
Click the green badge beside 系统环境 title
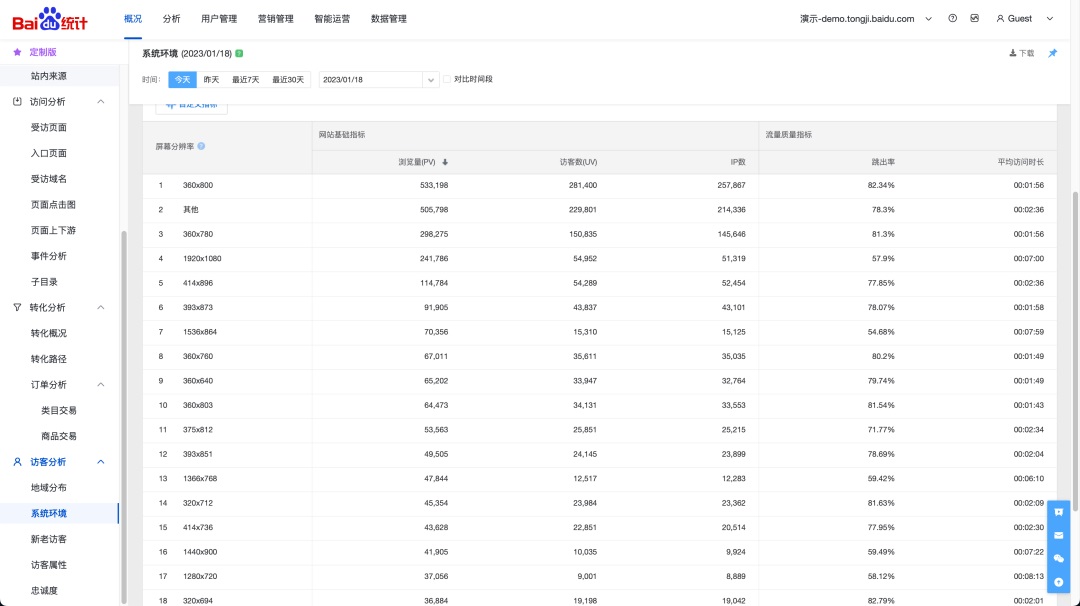pyautogui.click(x=239, y=53)
